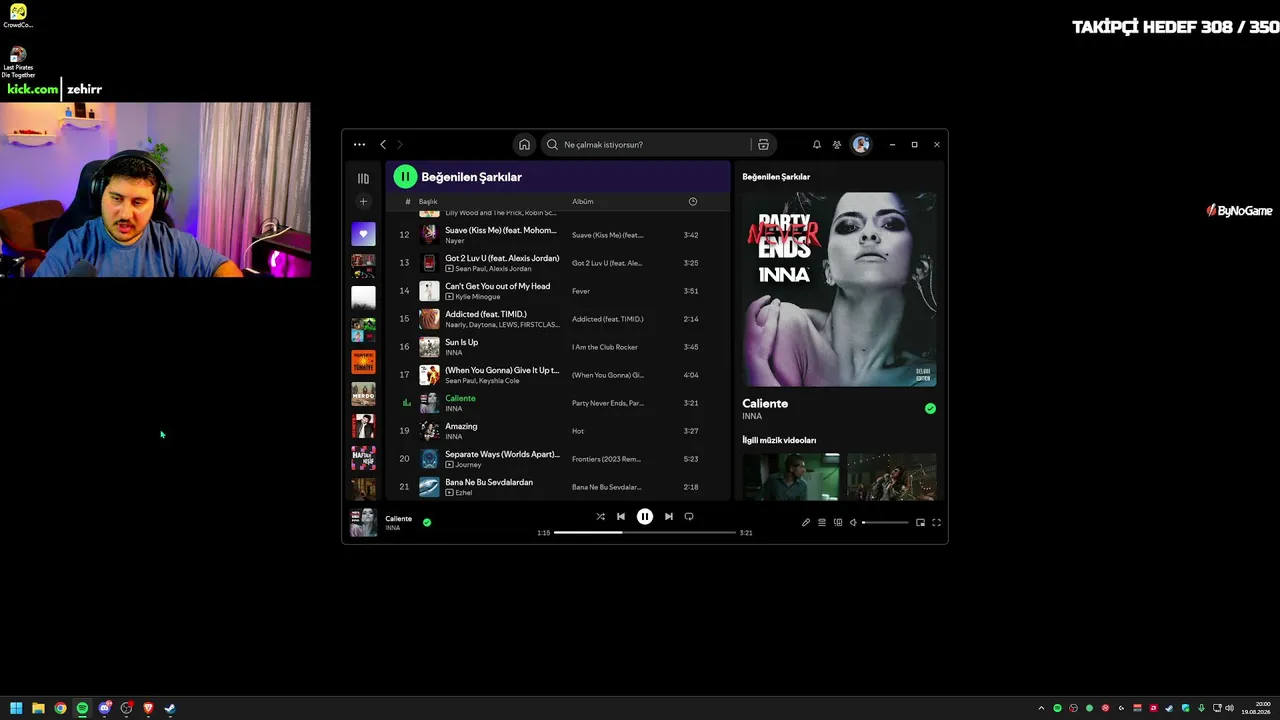The height and width of the screenshot is (720, 1280).
Task: Skip to the previous track
Action: (x=621, y=517)
